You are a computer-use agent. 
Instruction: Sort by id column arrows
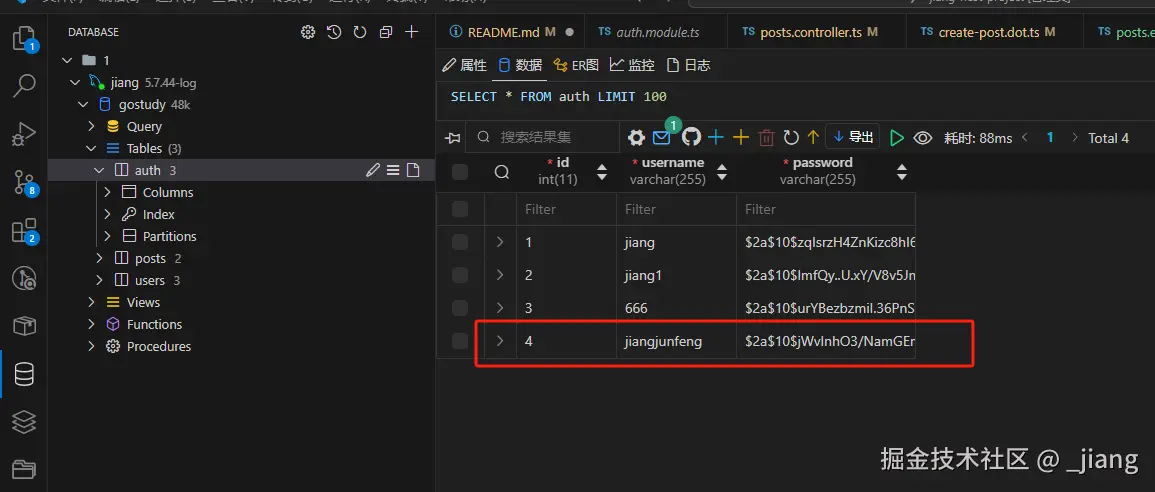pos(602,172)
